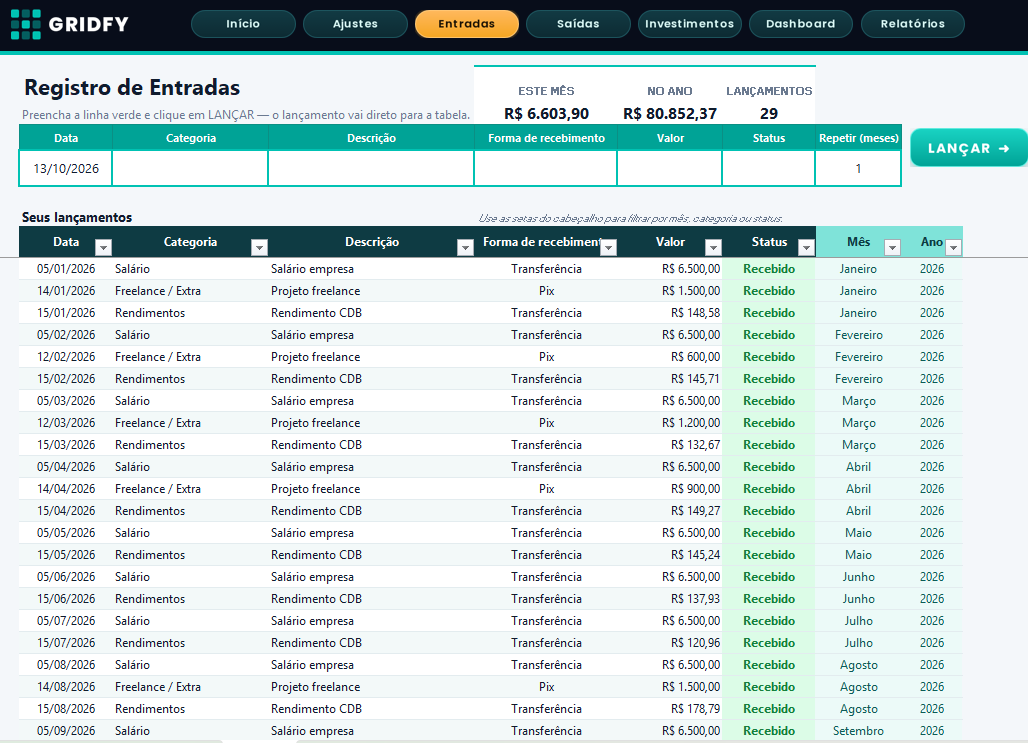Select date cell 05/06/2026
The image size is (1028, 743).
click(66, 576)
